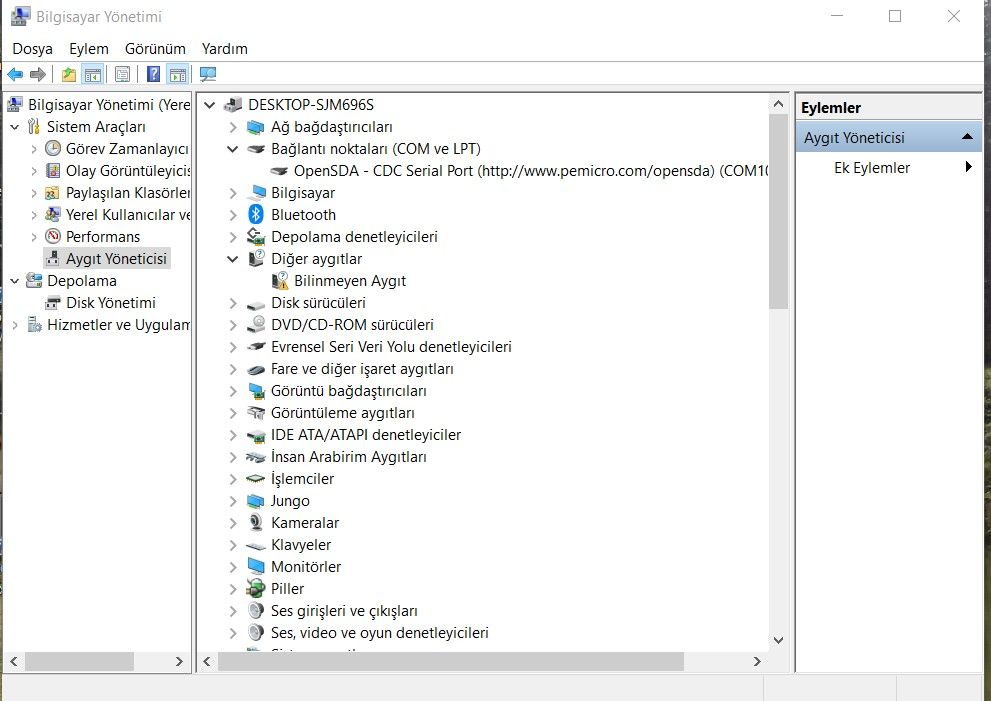991x701 pixels.
Task: Select Ses, video ve oyun denetleyicileri row
Action: pos(380,633)
